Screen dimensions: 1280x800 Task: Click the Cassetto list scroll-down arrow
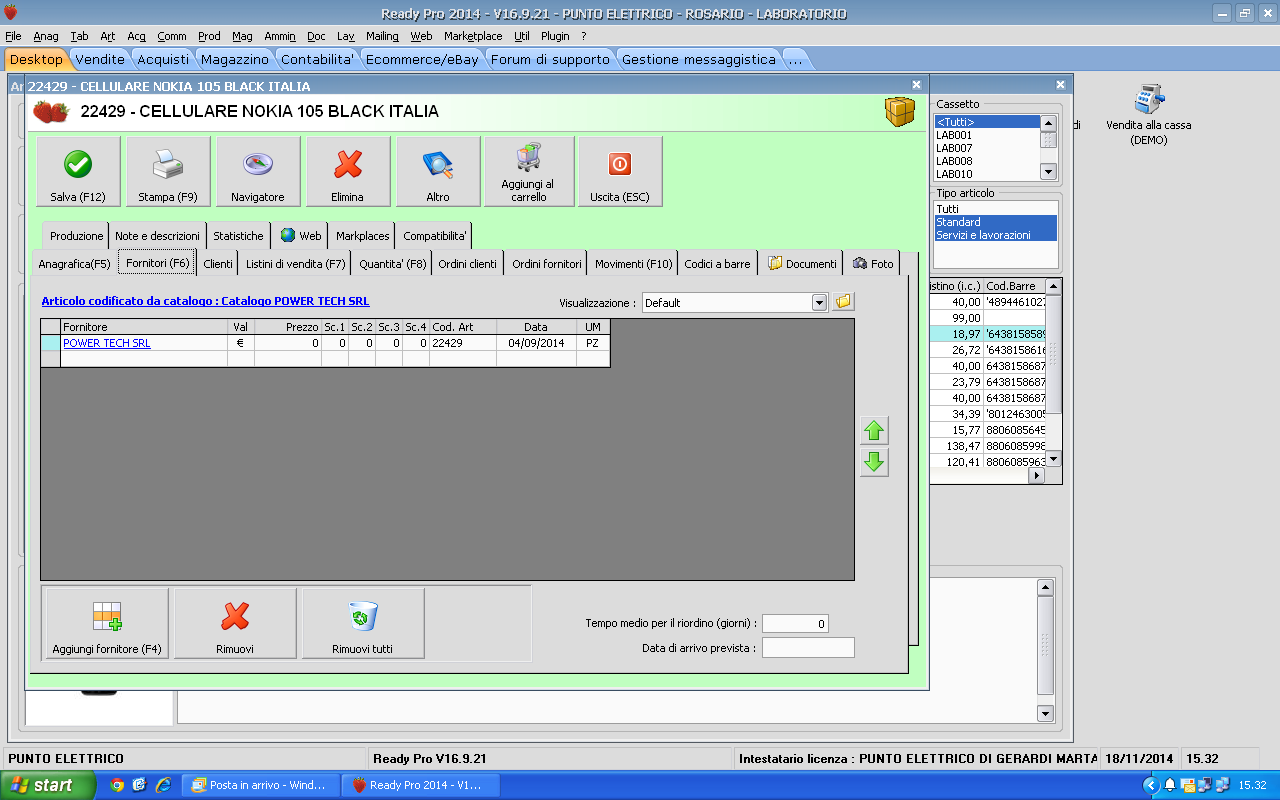click(x=1048, y=172)
